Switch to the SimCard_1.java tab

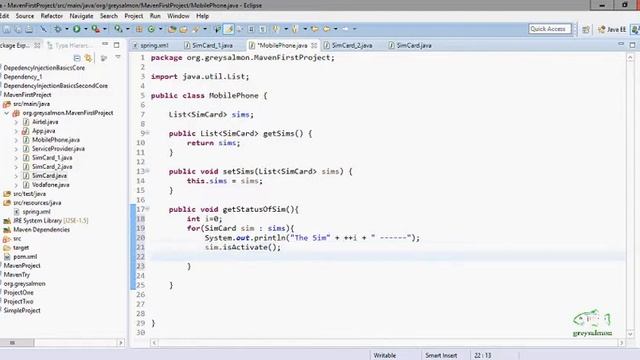click(209, 45)
